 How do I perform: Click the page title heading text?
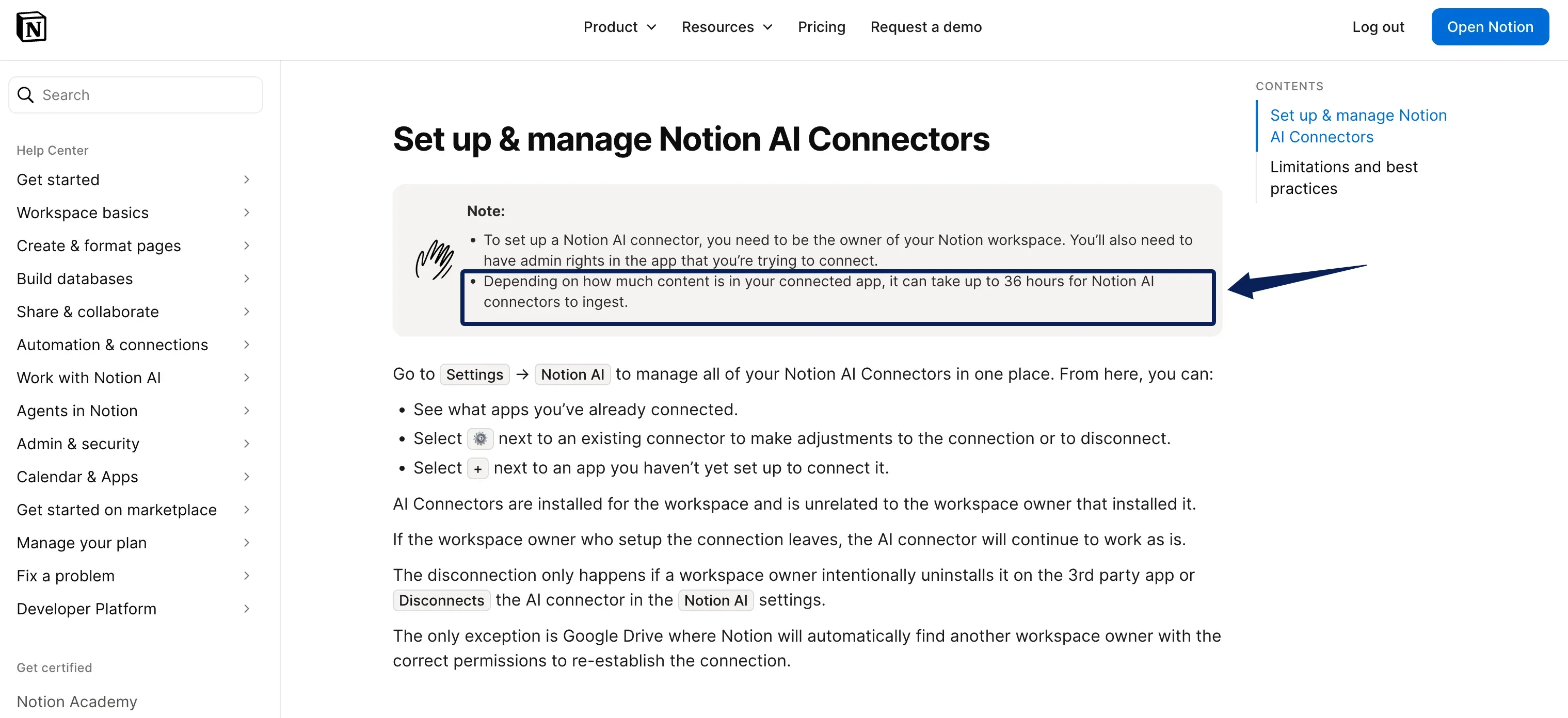[x=691, y=139]
